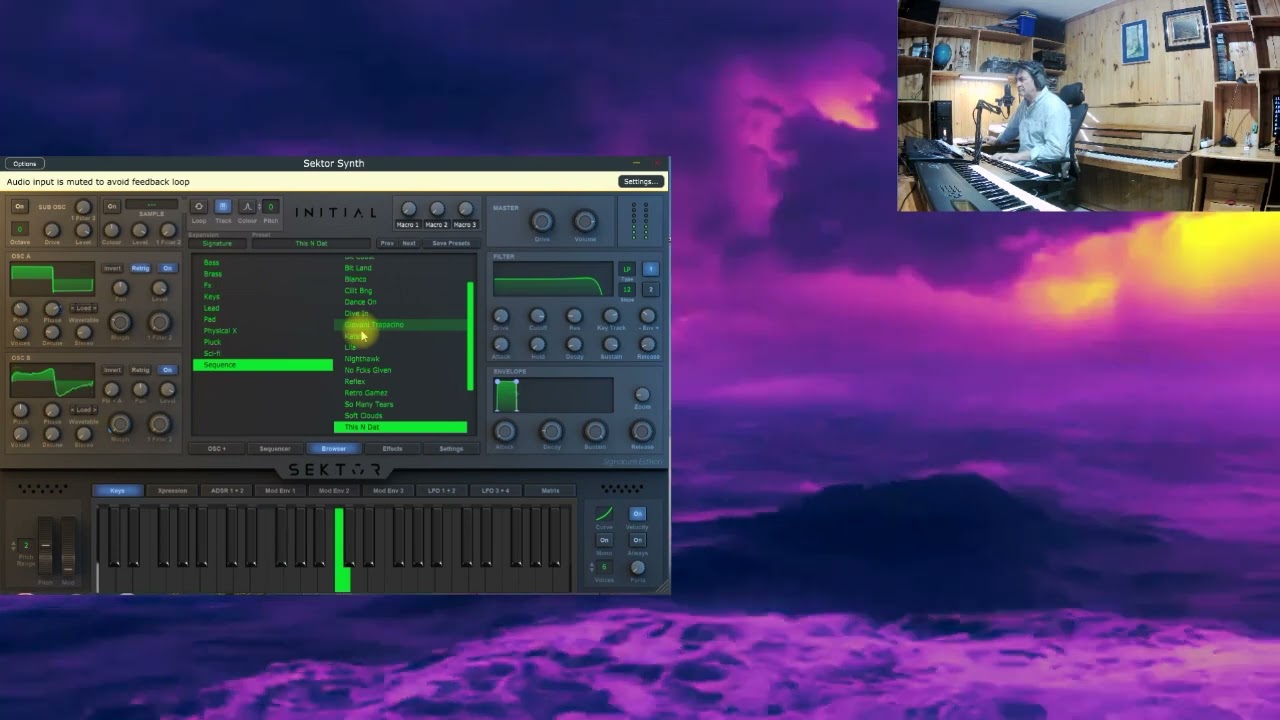Screen dimensions: 1280x720
Task: Disable OSC A Retrig
Action: click(x=140, y=268)
